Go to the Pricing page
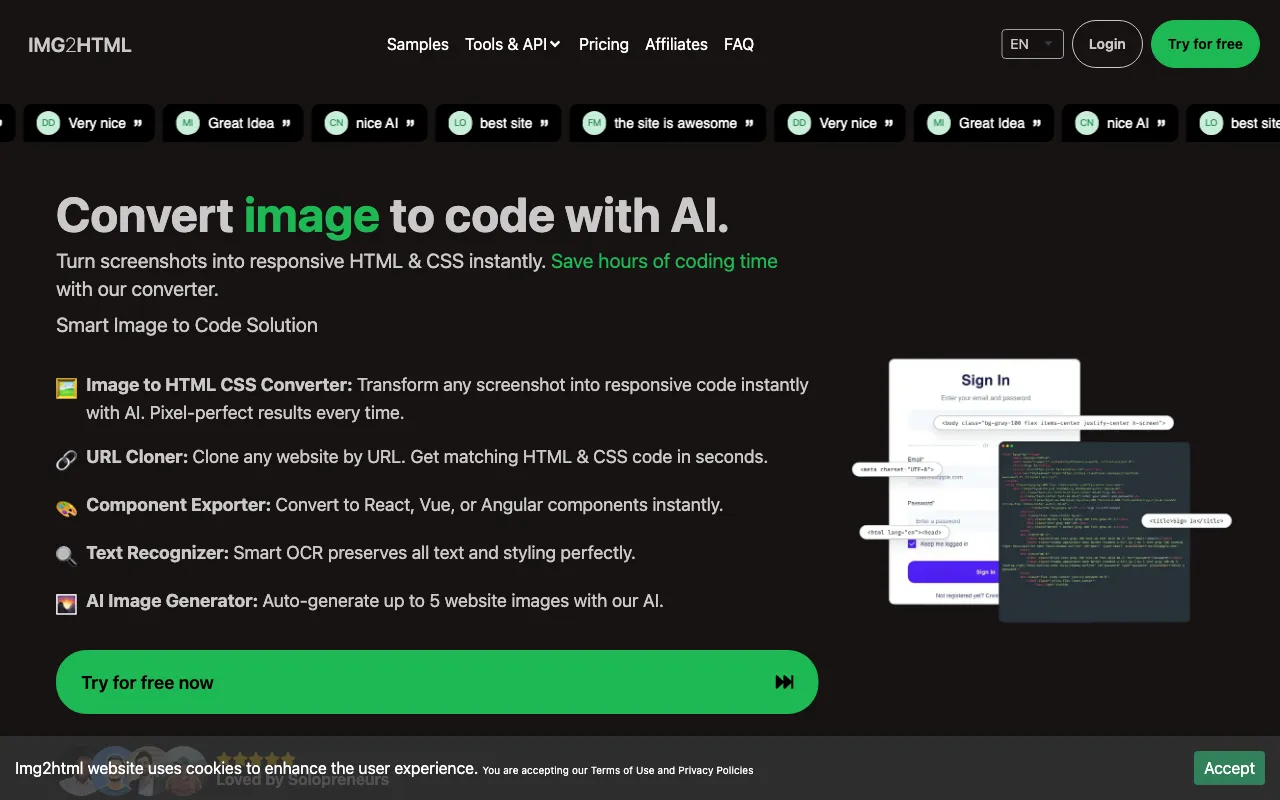Image resolution: width=1280 pixels, height=800 pixels. (x=603, y=44)
